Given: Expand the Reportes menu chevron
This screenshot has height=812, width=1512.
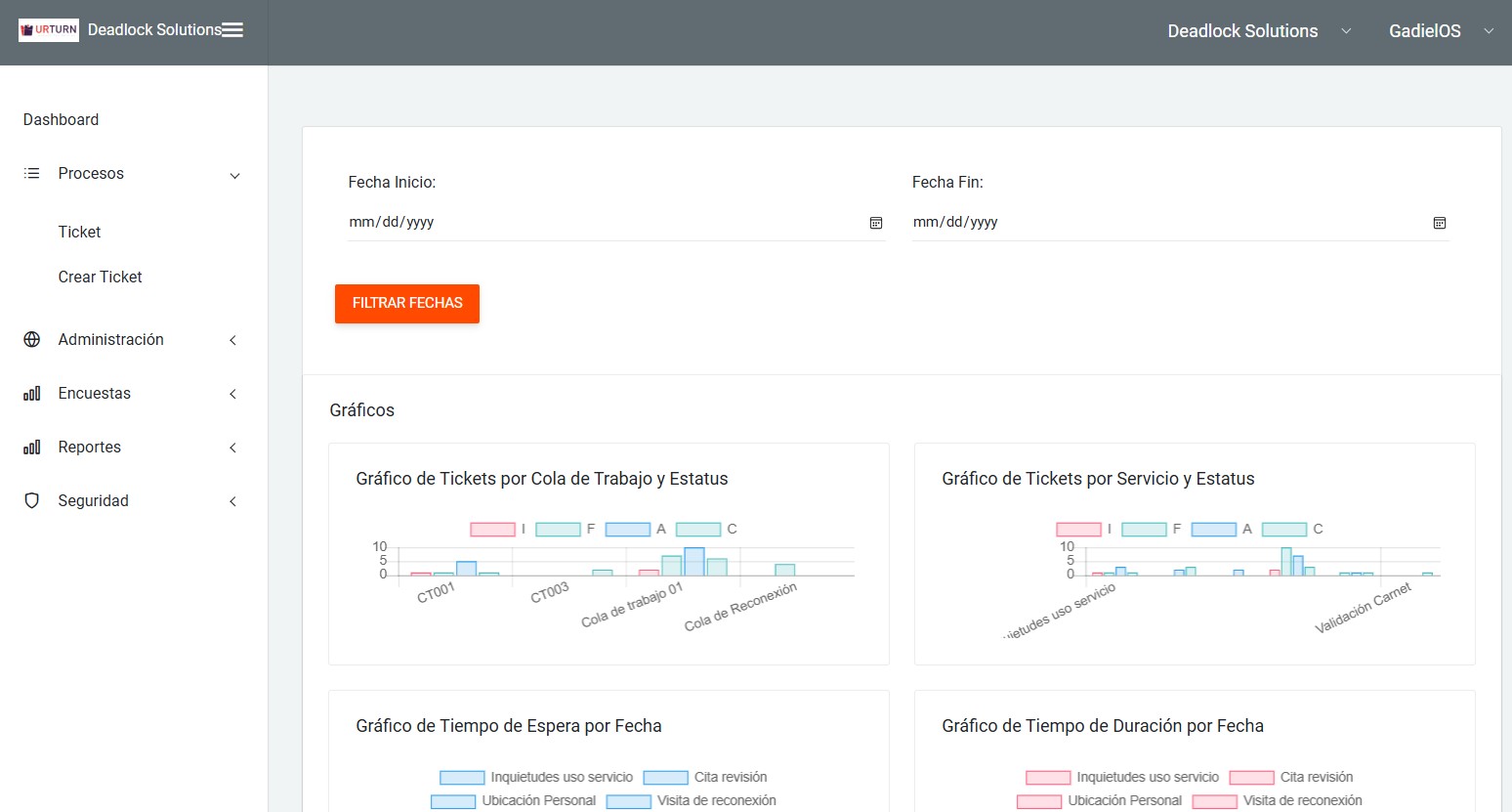Looking at the screenshot, I should pyautogui.click(x=232, y=448).
